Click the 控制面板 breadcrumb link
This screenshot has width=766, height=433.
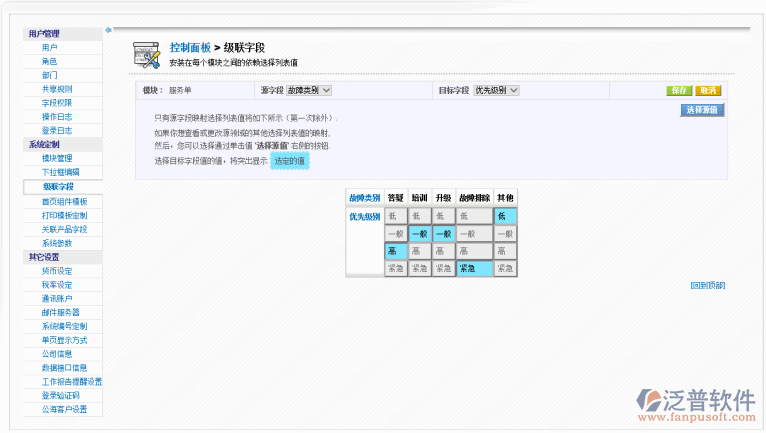point(190,47)
